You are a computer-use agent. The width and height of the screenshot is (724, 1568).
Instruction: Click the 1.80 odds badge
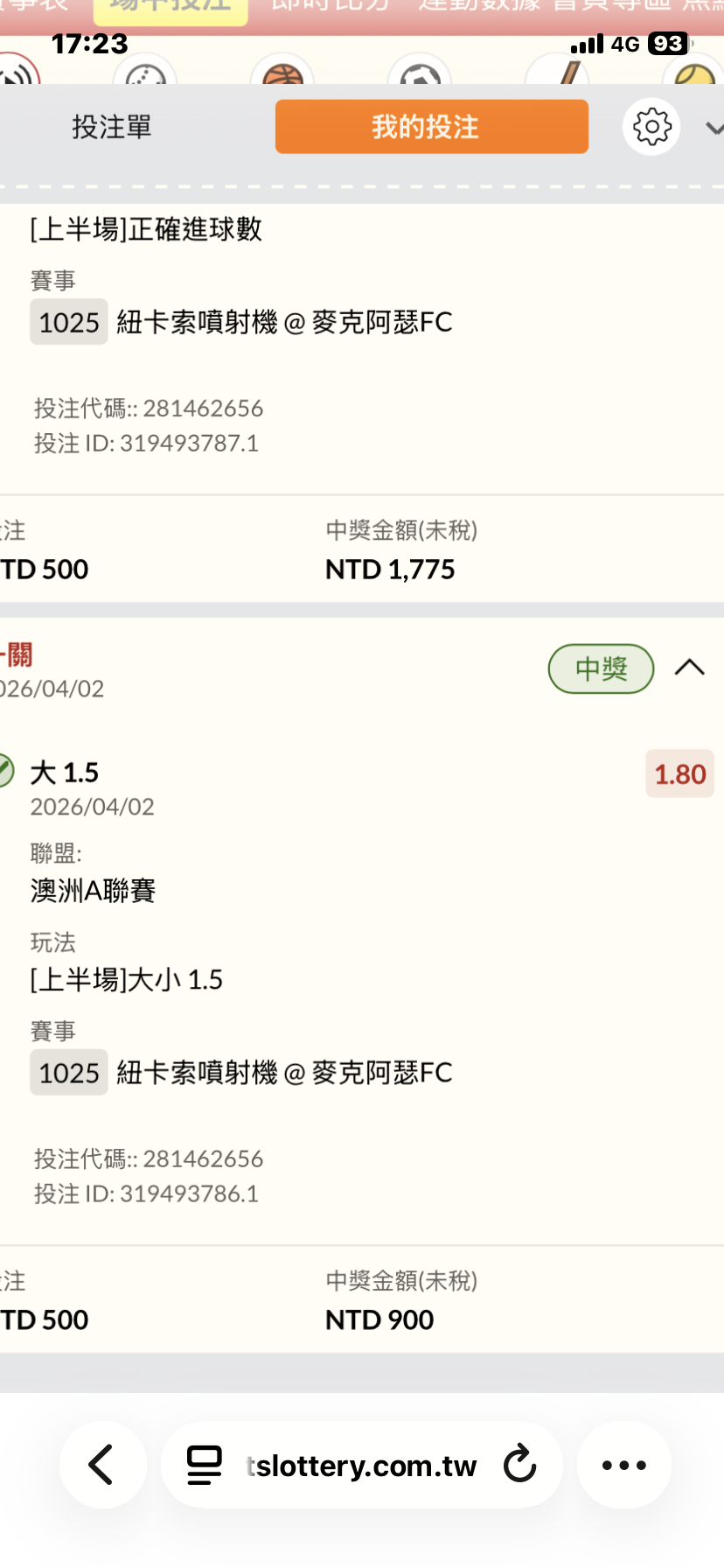click(x=679, y=774)
